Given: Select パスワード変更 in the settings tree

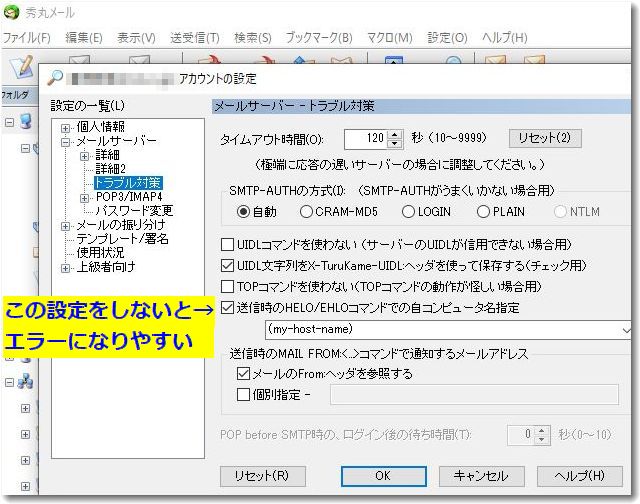Looking at the screenshot, I should click(134, 211).
